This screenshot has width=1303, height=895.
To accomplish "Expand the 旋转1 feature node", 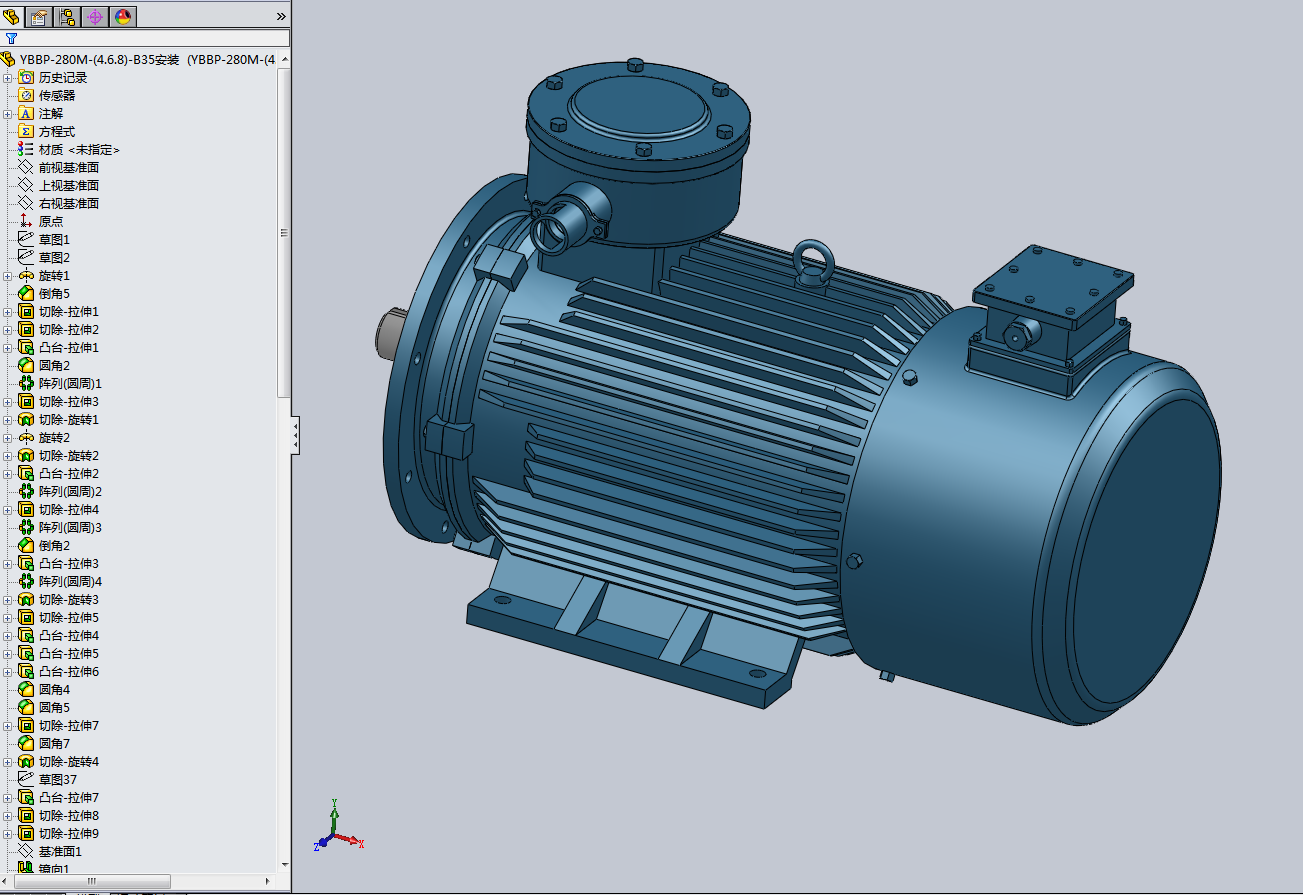I will [8, 276].
